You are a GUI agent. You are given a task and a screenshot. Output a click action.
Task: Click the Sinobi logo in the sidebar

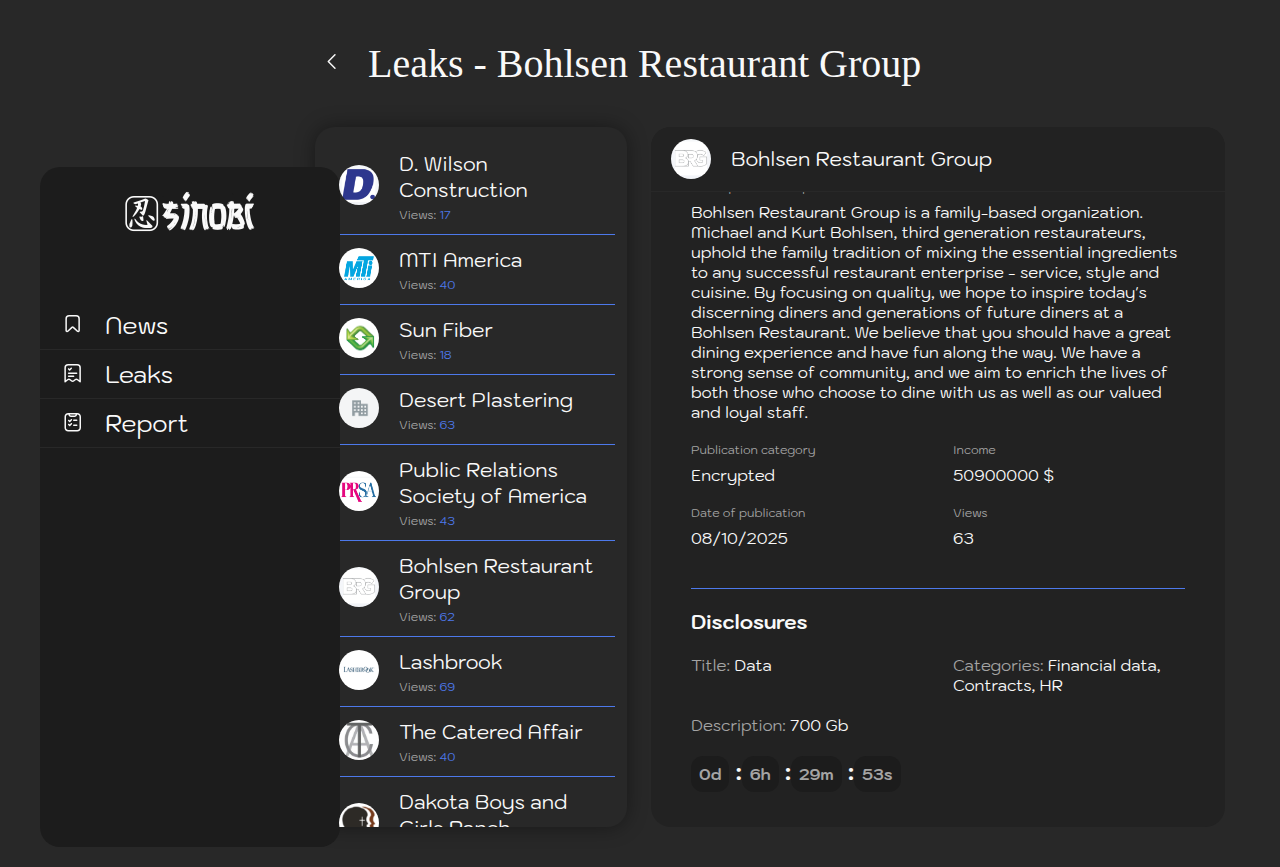pyautogui.click(x=190, y=212)
